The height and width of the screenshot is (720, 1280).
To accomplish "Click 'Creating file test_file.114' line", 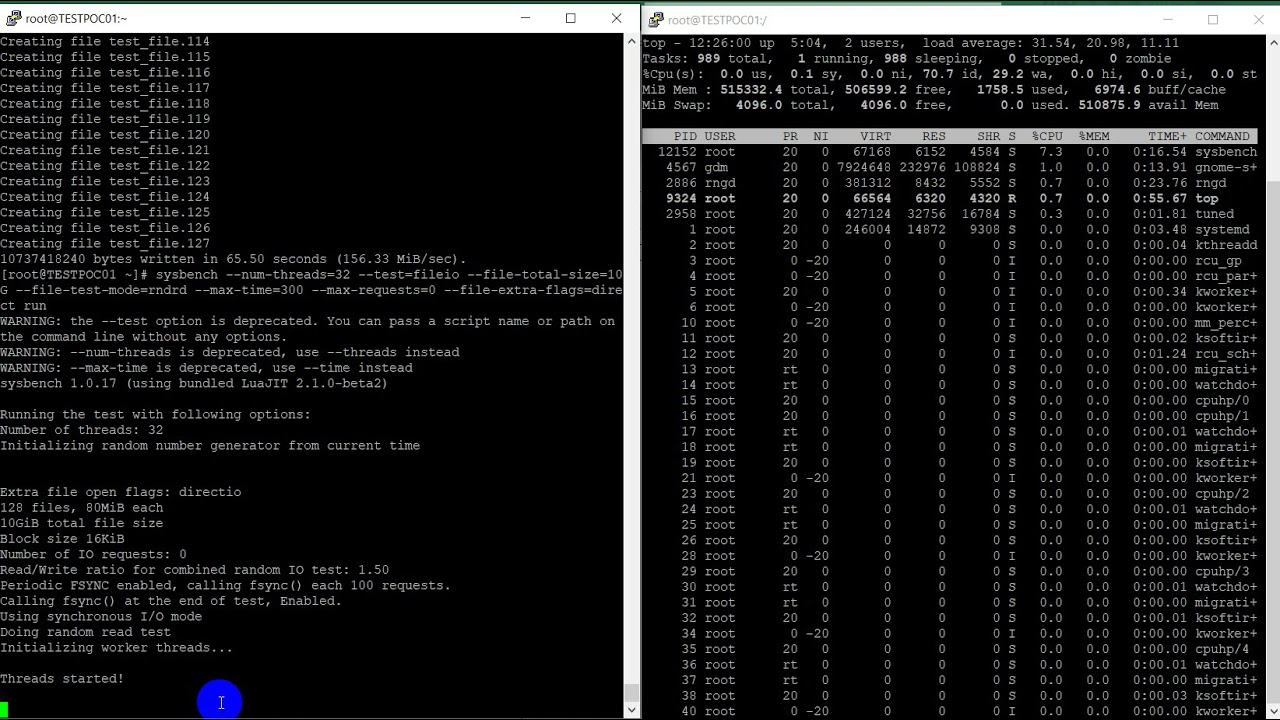I will click(x=105, y=42).
